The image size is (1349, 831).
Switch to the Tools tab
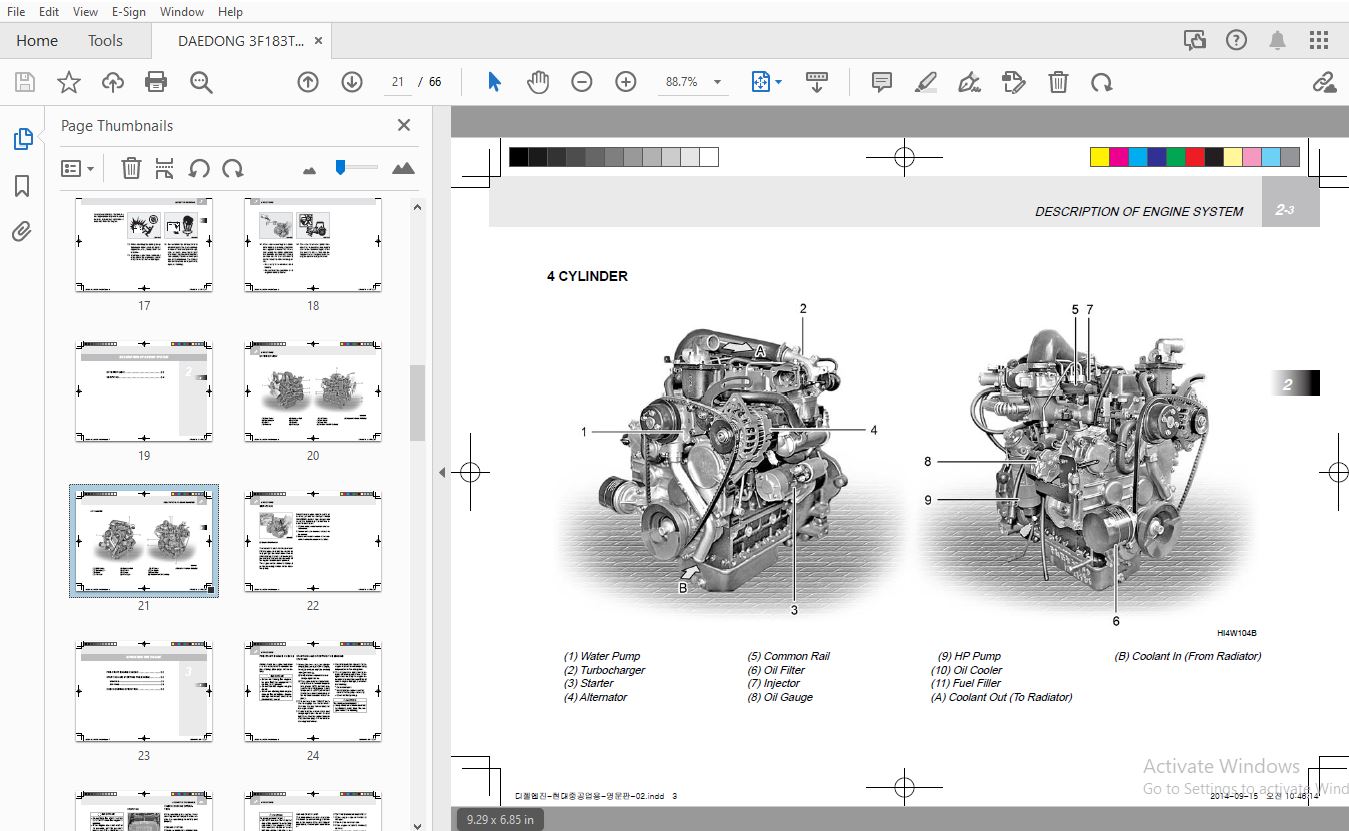click(105, 41)
